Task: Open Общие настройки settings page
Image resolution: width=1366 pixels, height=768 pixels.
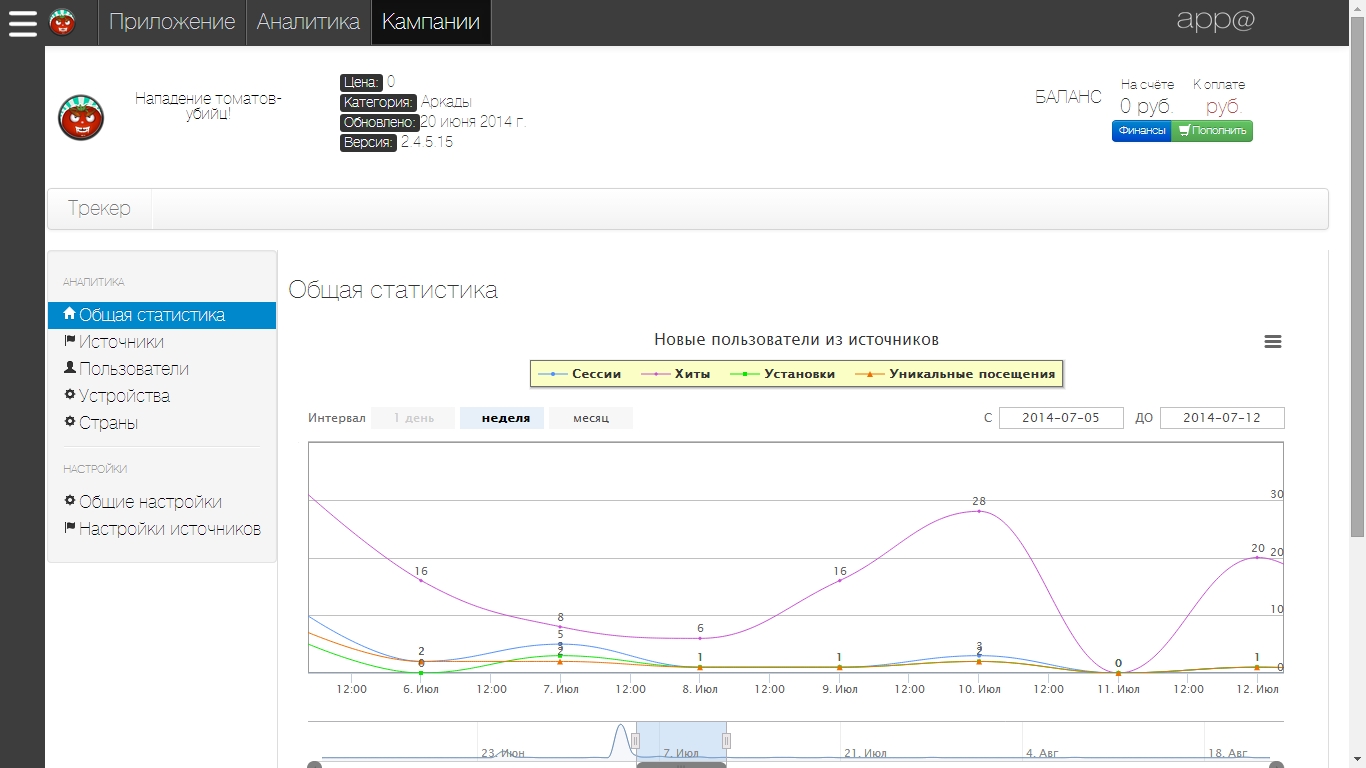Action: coord(150,502)
